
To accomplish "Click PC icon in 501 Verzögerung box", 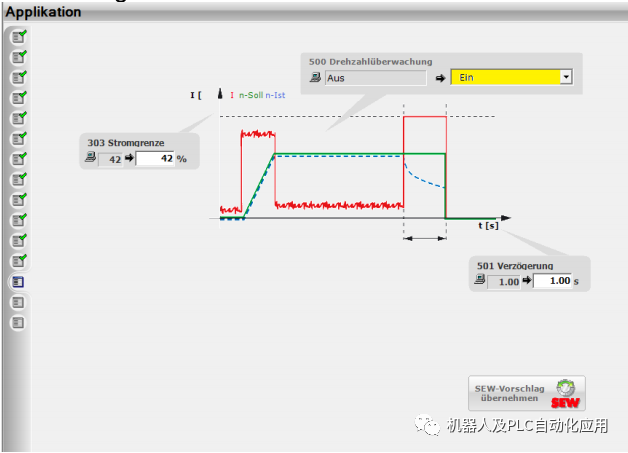I will tap(479, 279).
